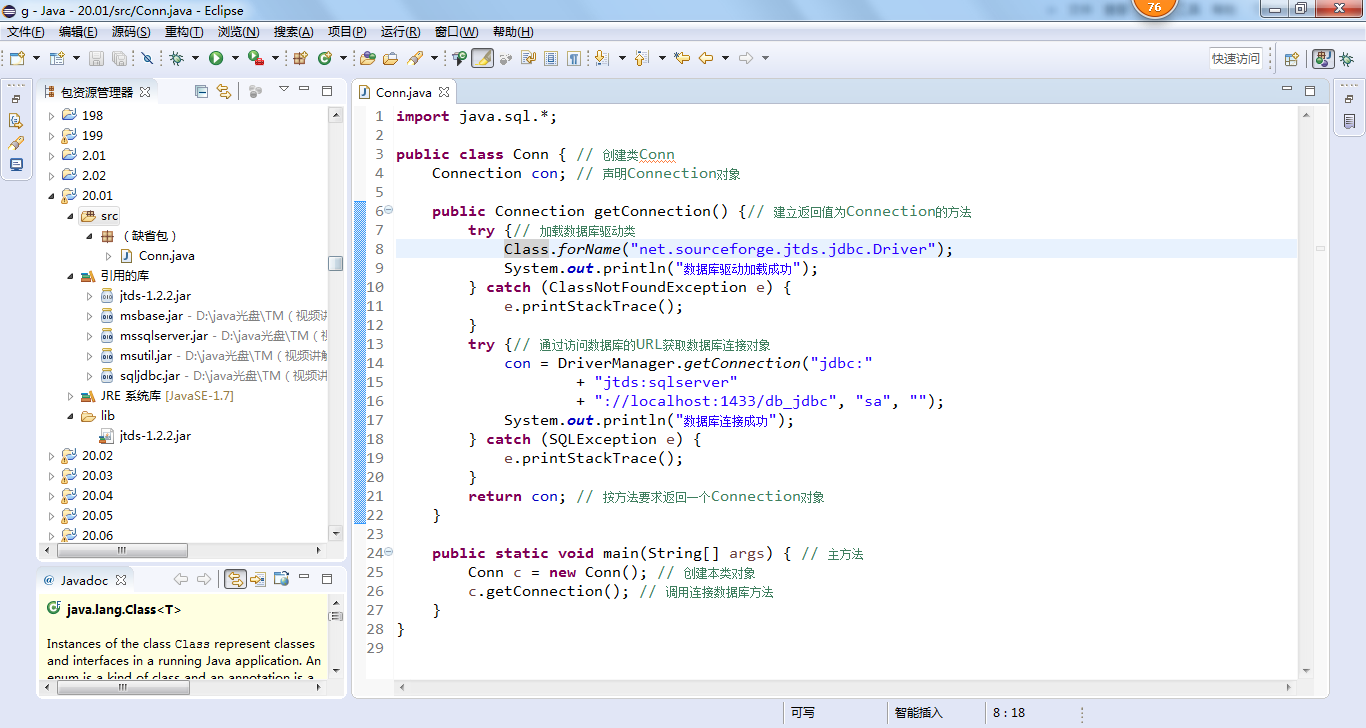The image size is (1366, 728).
Task: Open the New file dropdown arrow
Action: [x=36, y=58]
